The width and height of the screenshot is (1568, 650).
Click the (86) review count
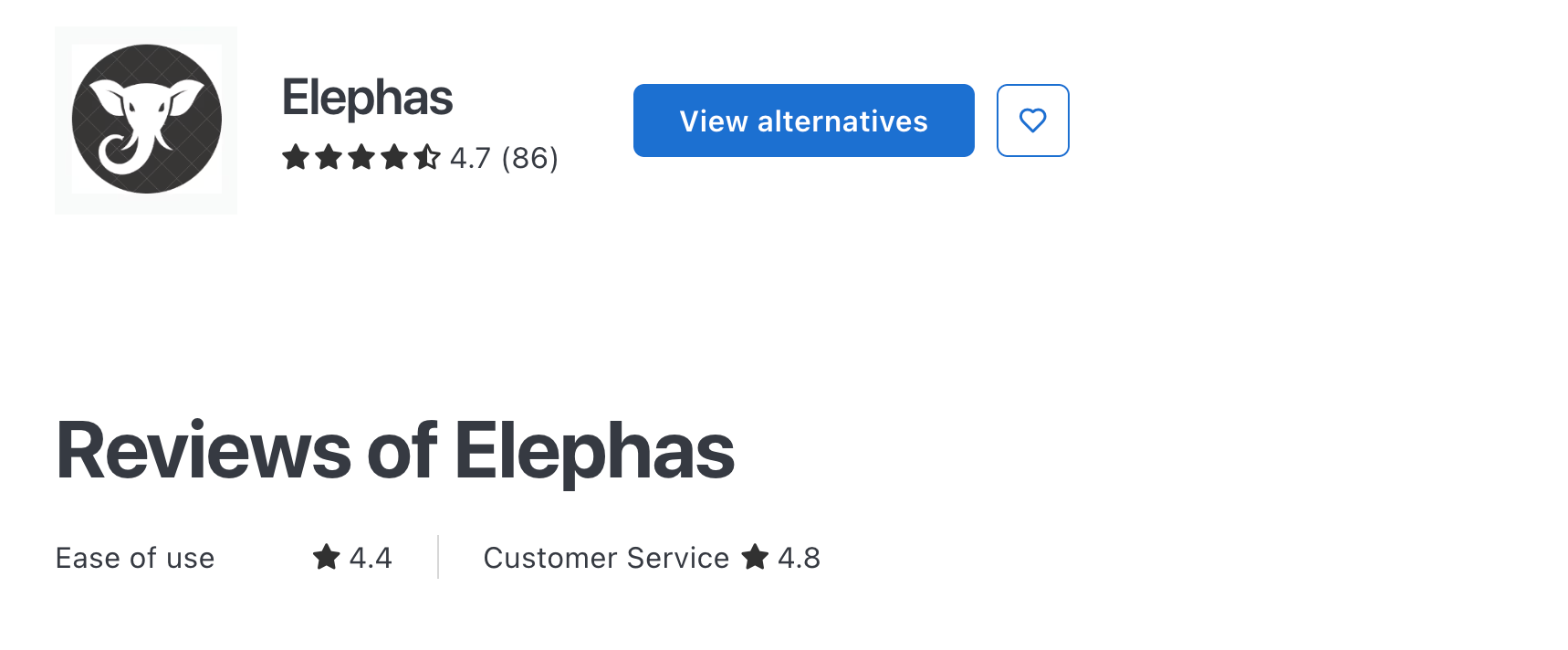[x=529, y=158]
